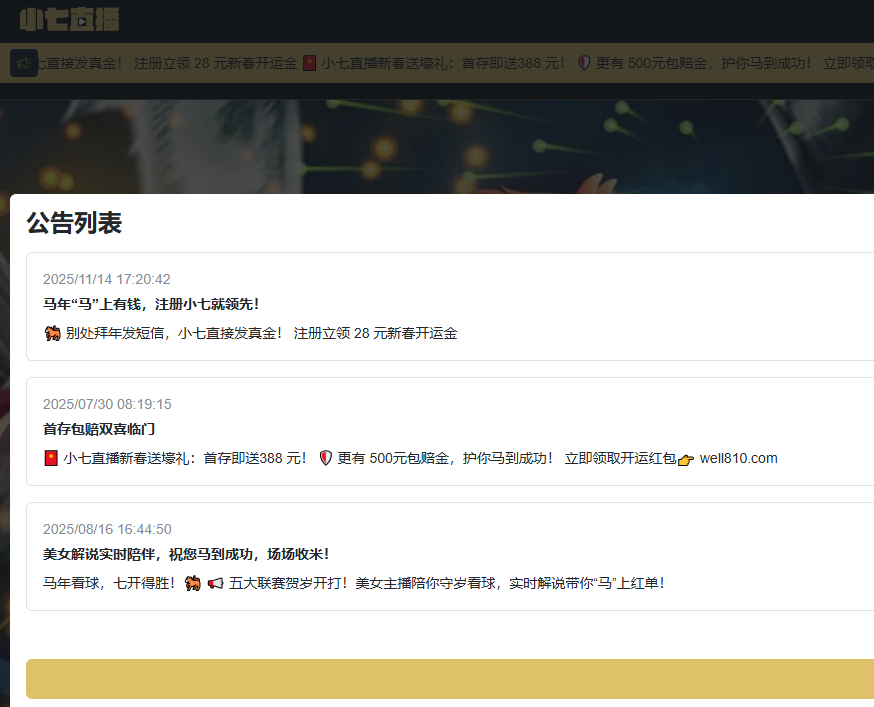Click the horse icon before 别处拜年发短信

53,333
